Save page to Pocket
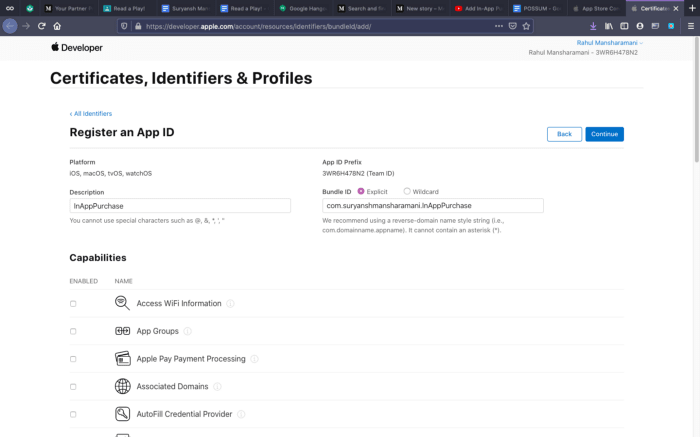The image size is (700, 437). [512, 26]
